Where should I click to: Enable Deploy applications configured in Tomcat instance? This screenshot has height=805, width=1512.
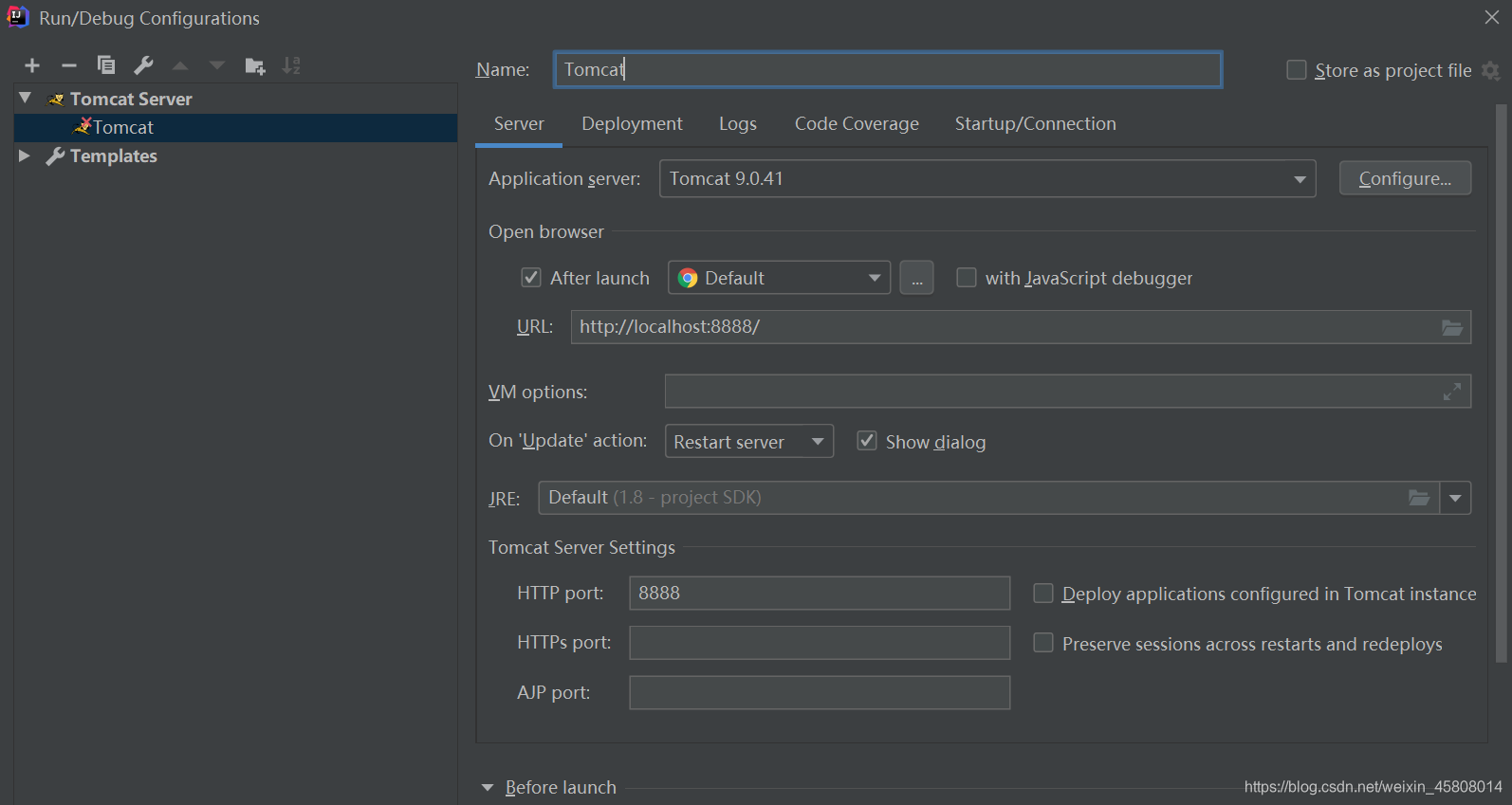pyautogui.click(x=1042, y=594)
